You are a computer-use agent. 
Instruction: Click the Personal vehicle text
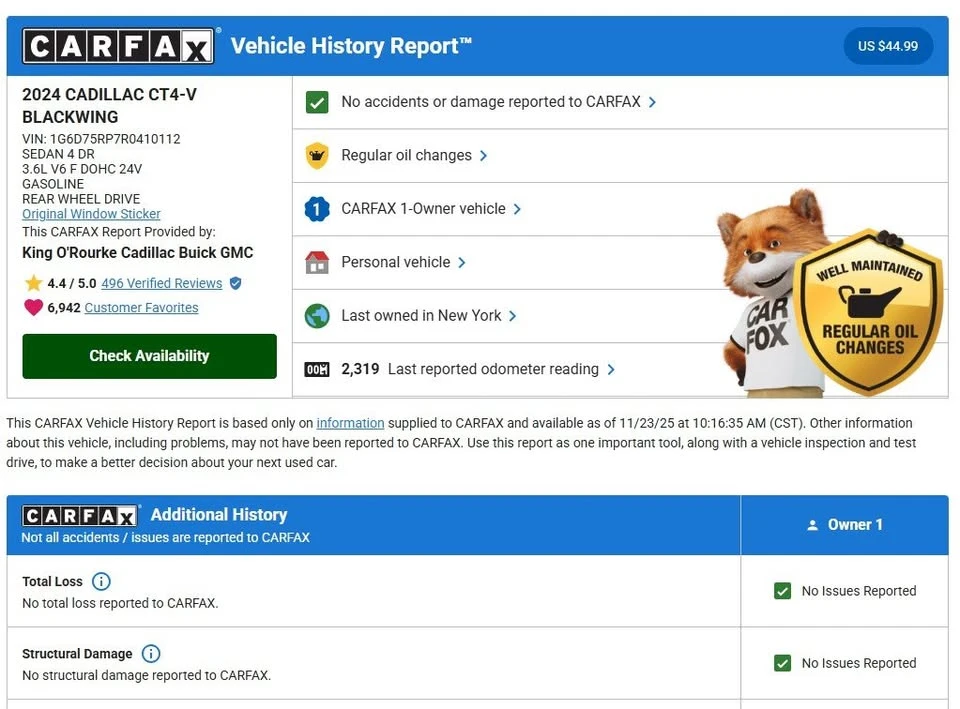click(396, 262)
